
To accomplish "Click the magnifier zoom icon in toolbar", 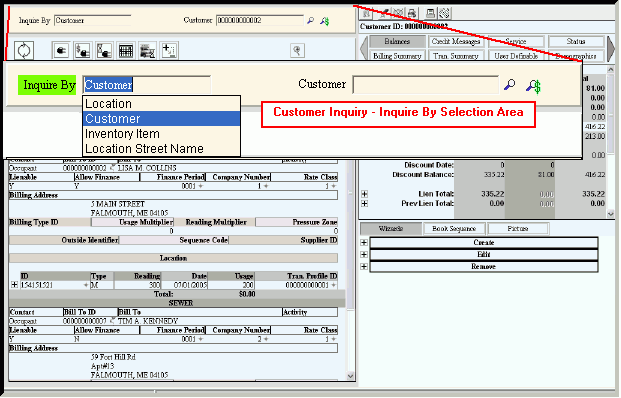I will point(297,50).
